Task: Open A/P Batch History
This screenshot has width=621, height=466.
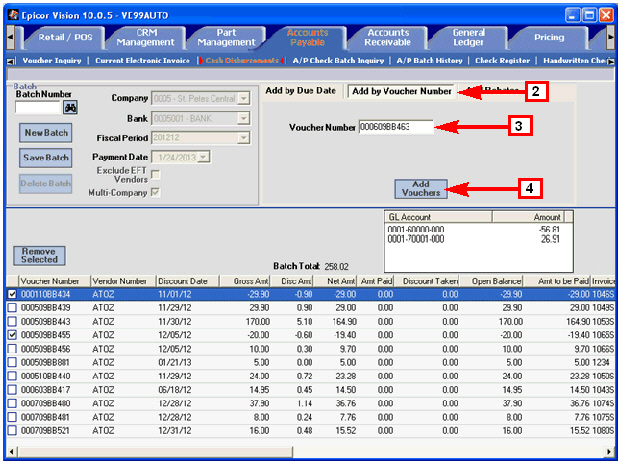Action: point(429,61)
